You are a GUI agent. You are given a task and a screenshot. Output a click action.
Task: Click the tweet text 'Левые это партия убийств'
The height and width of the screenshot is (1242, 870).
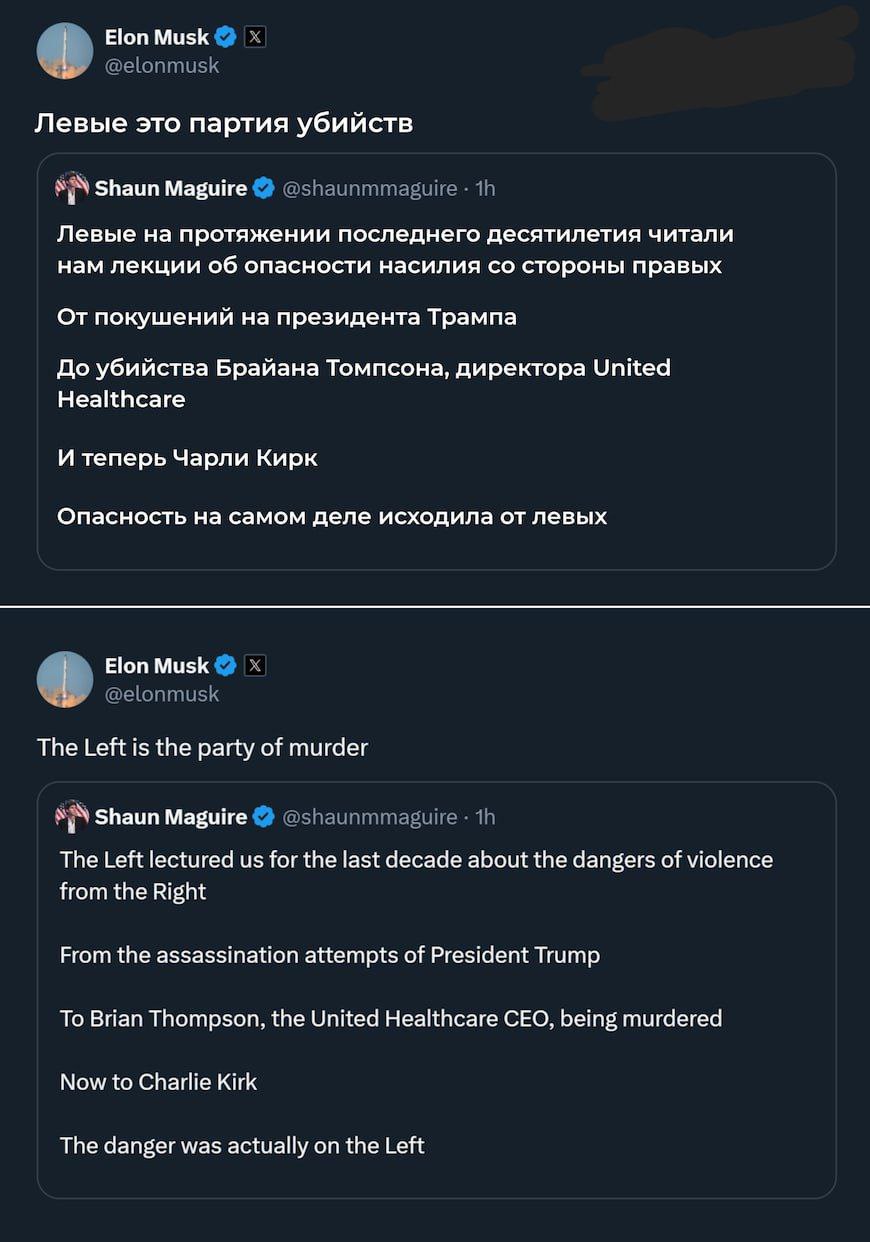coord(224,124)
